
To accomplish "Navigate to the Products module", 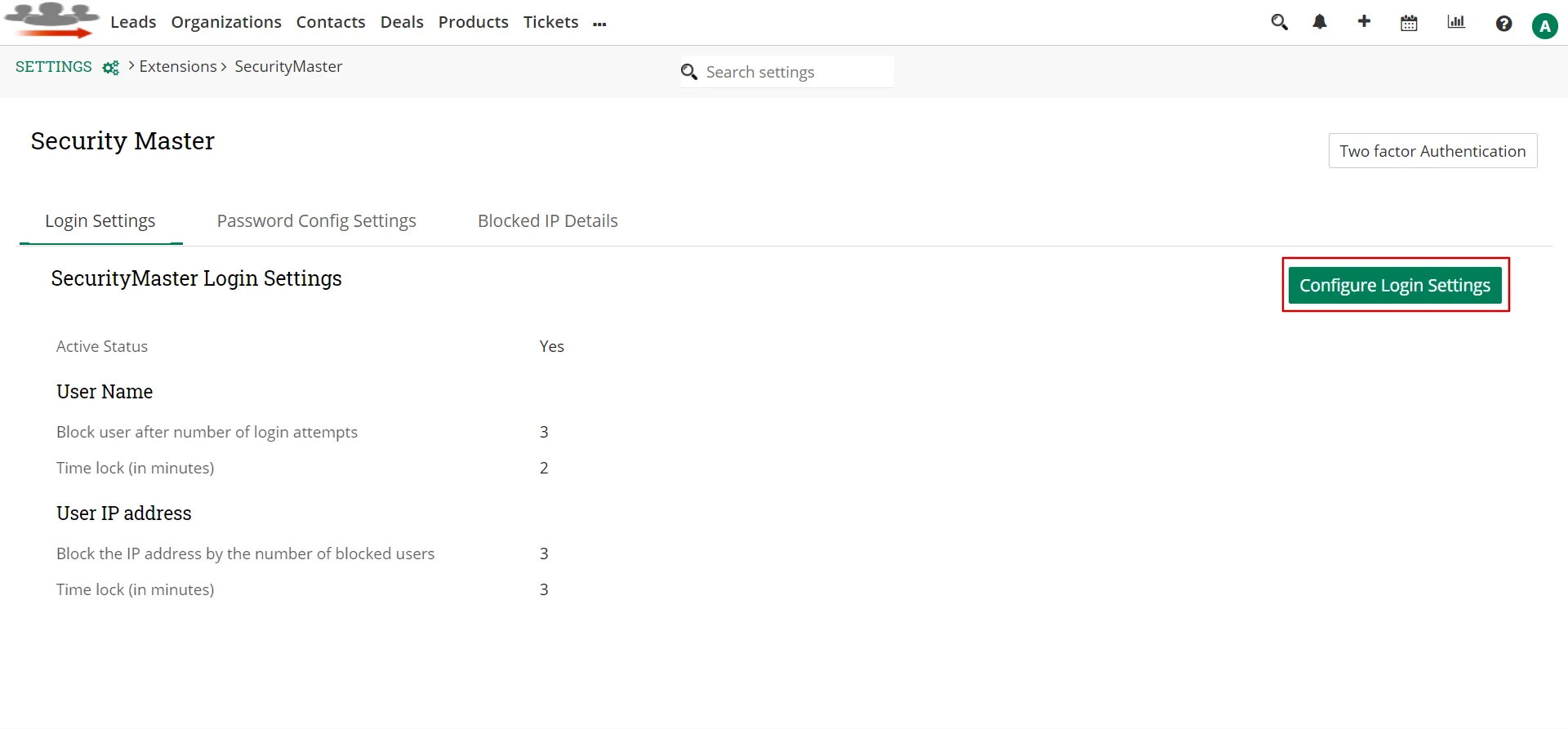I will [x=473, y=22].
